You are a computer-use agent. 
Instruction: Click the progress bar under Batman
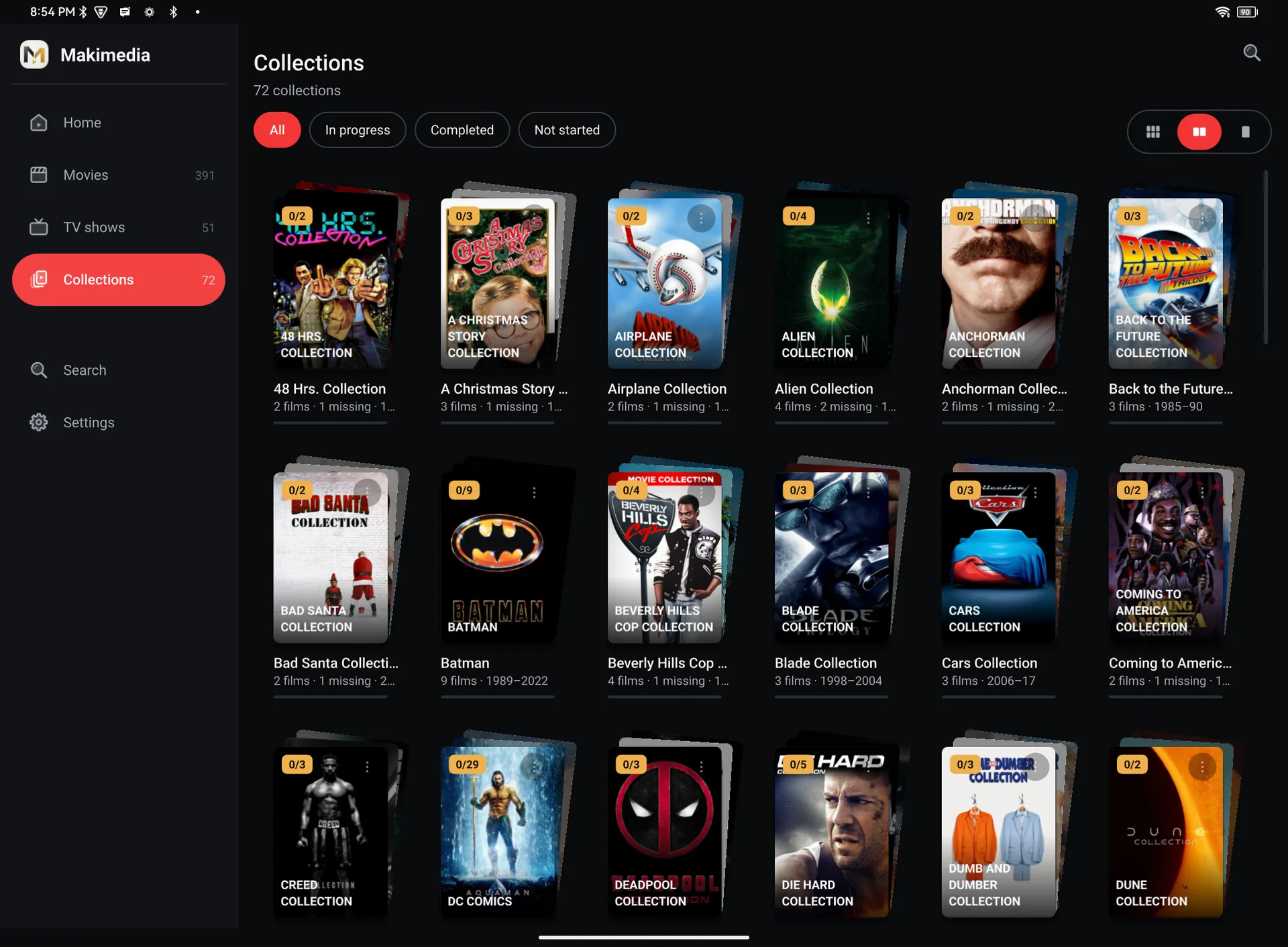(x=497, y=697)
